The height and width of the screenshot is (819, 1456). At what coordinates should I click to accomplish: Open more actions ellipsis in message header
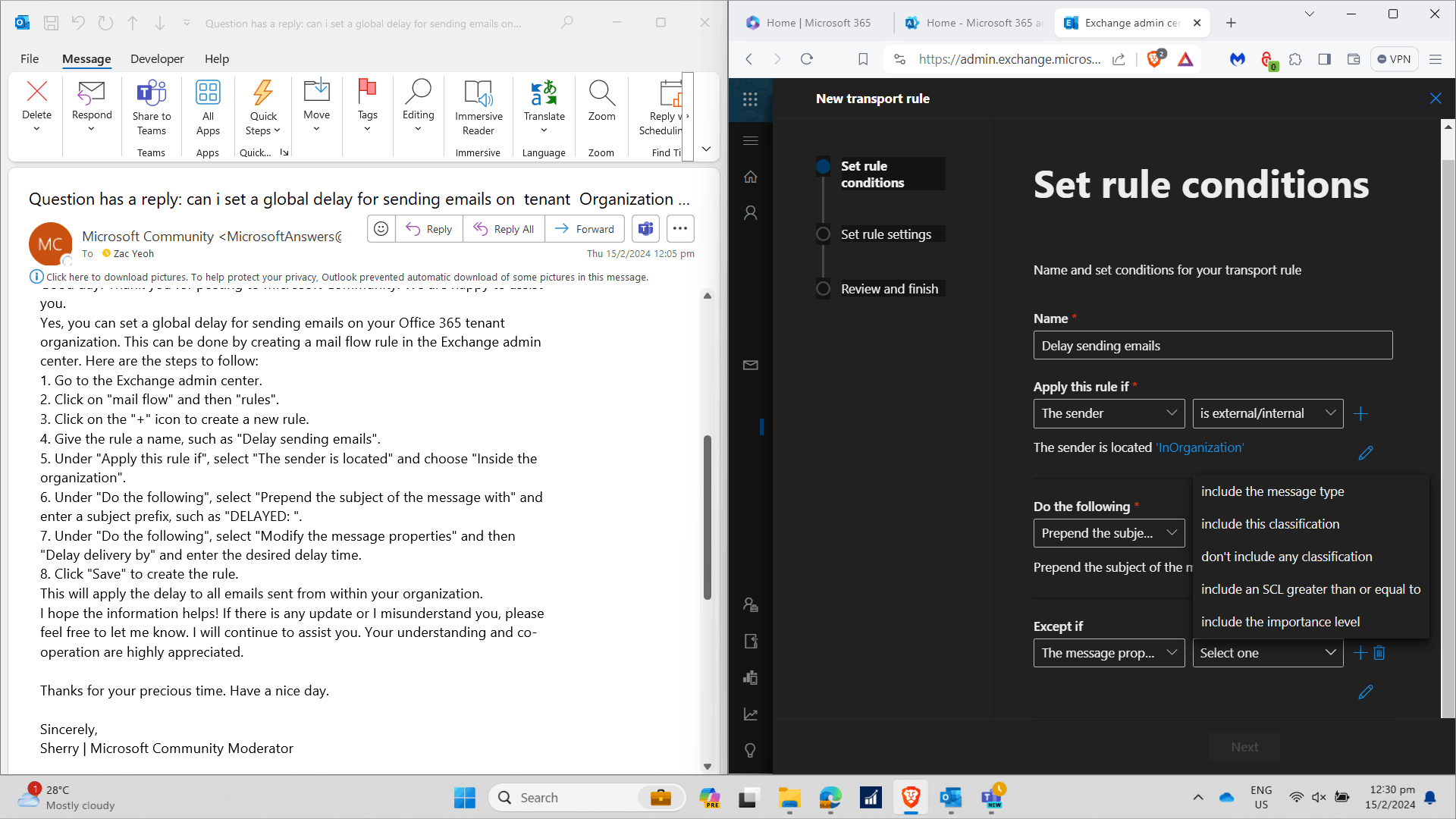[x=680, y=228]
